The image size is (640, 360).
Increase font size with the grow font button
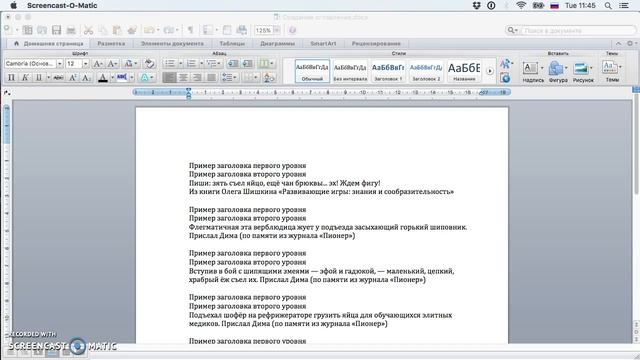pyautogui.click(x=98, y=64)
